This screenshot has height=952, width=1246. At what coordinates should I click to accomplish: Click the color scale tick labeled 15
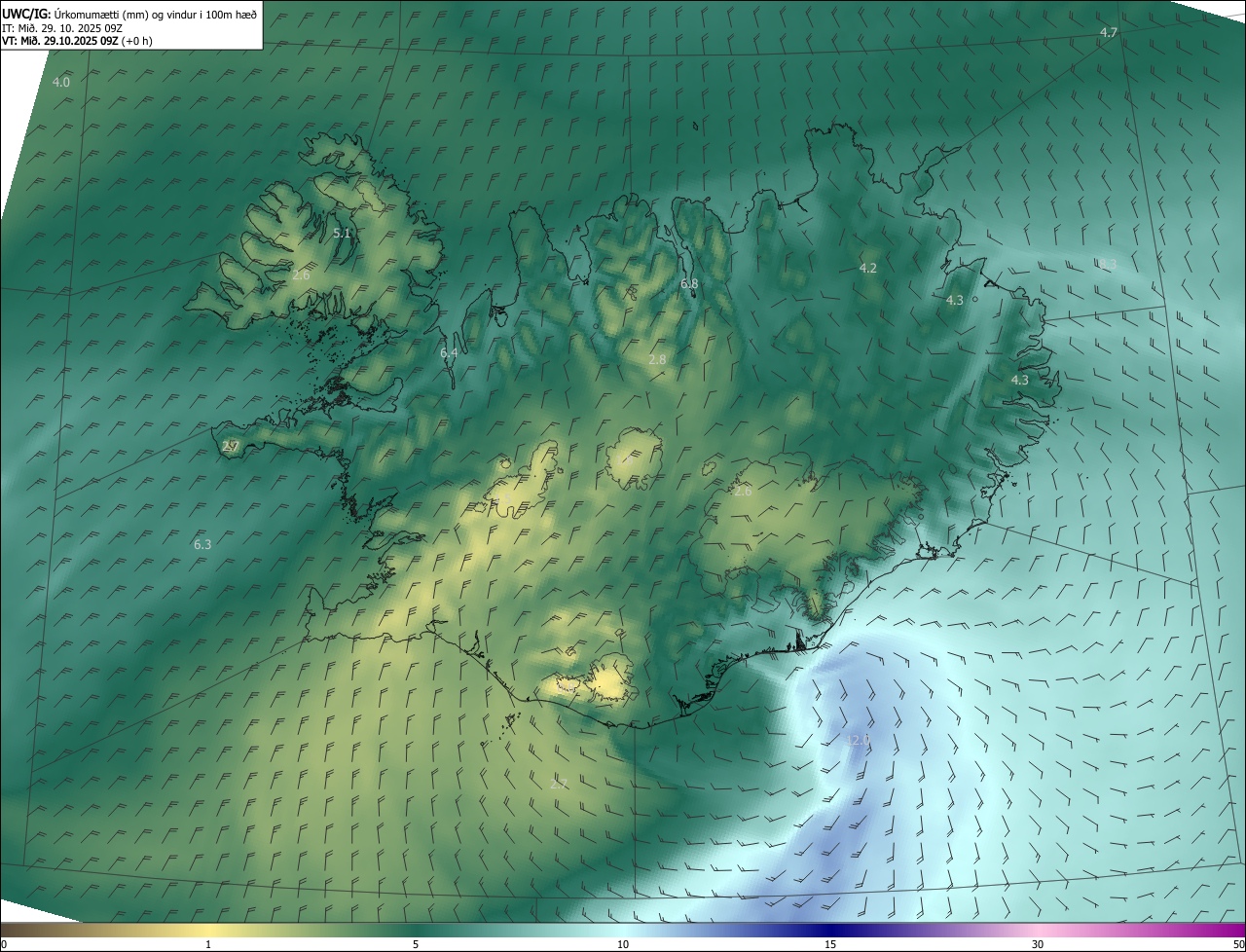click(x=830, y=945)
